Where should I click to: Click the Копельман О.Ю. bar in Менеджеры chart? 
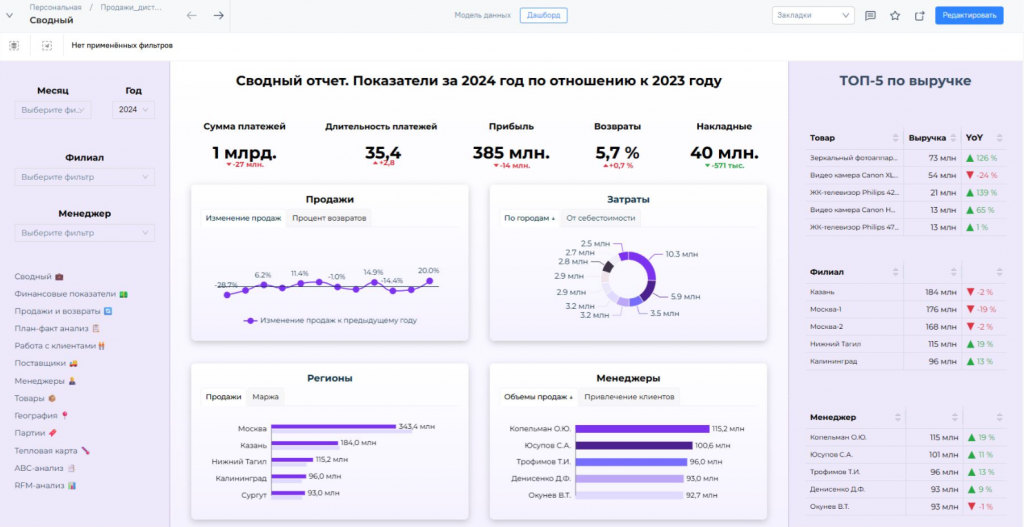[641, 429]
